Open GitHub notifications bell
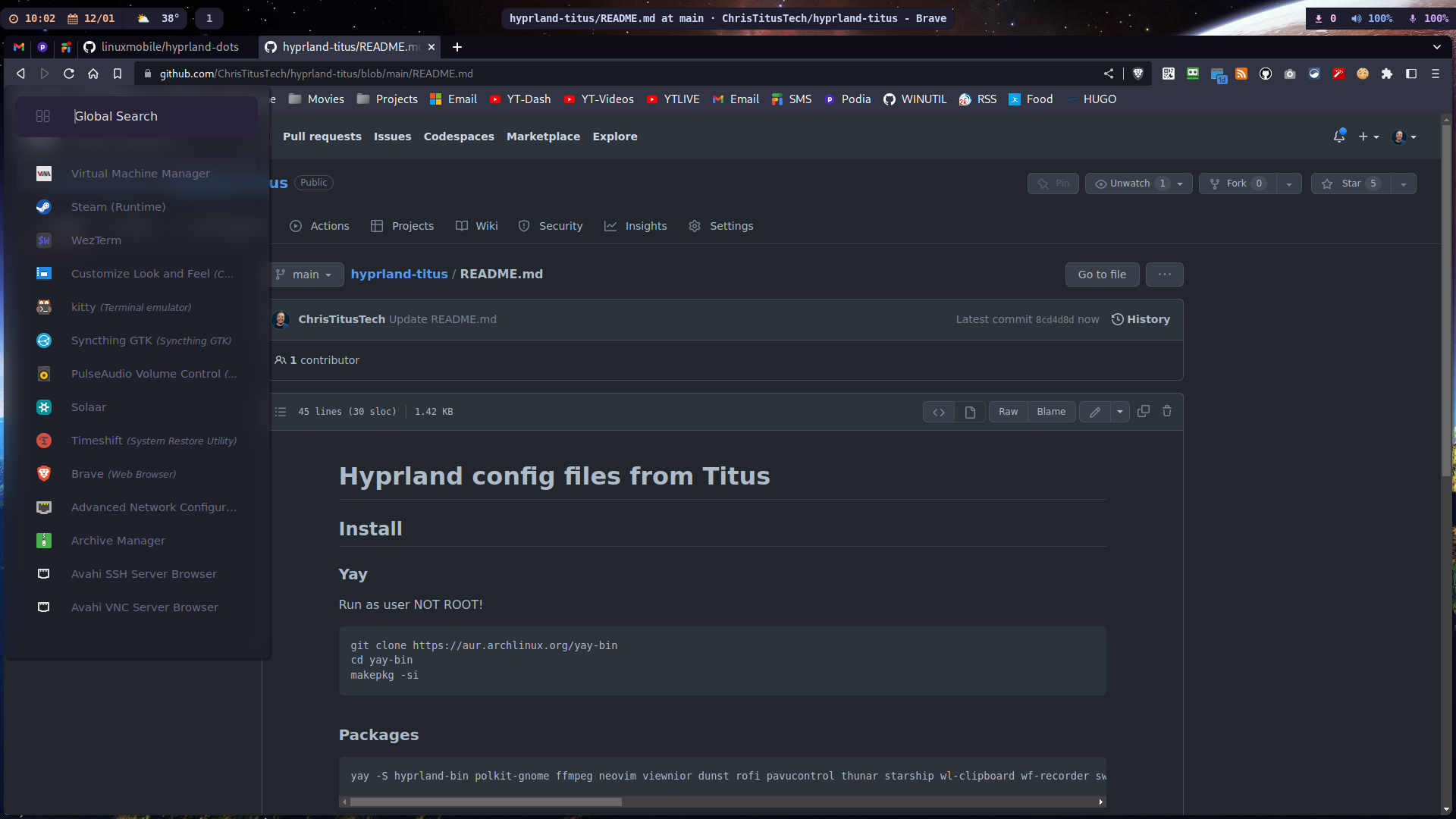 tap(1339, 136)
